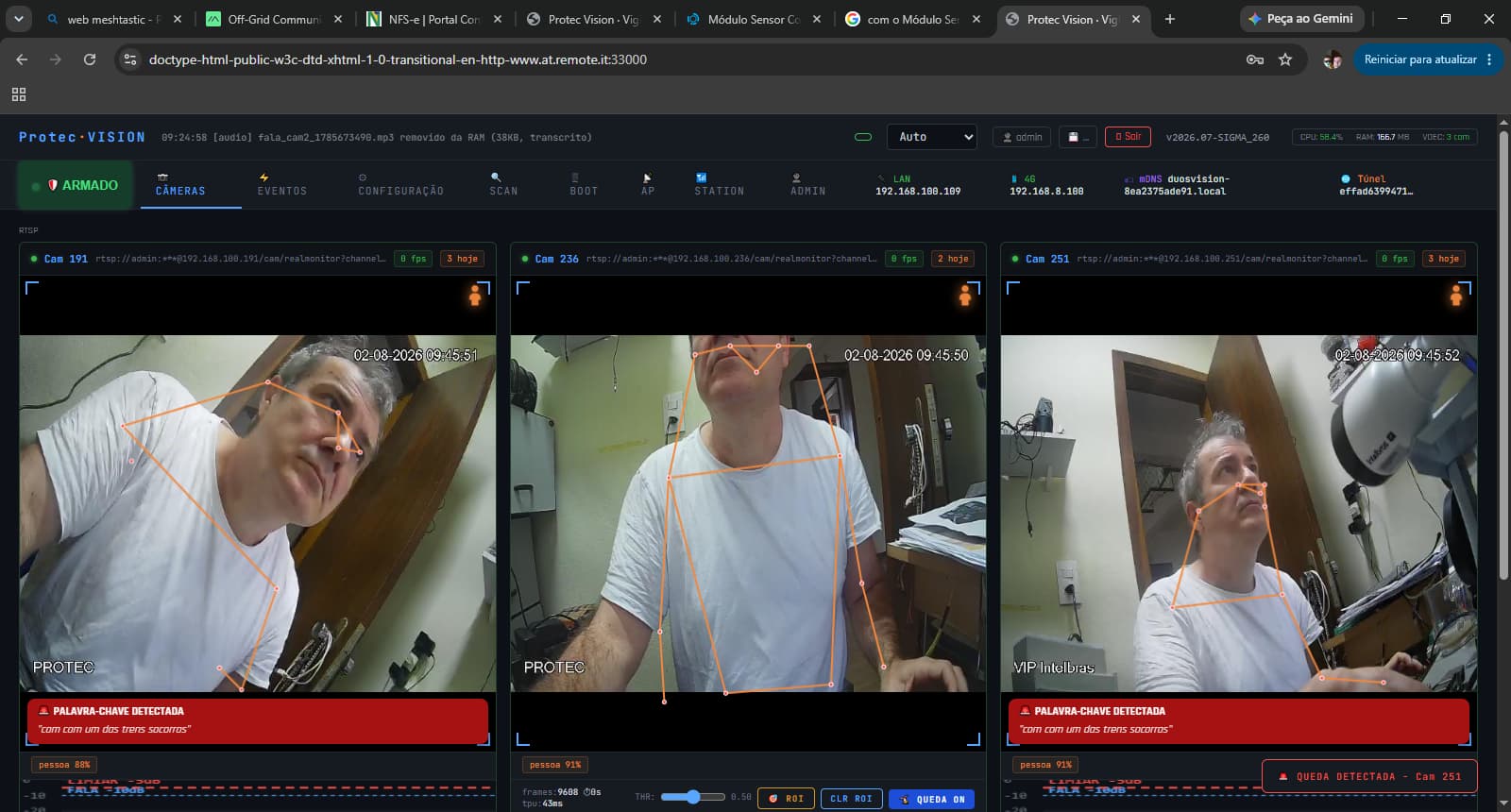Select the AP tab

pos(648,185)
